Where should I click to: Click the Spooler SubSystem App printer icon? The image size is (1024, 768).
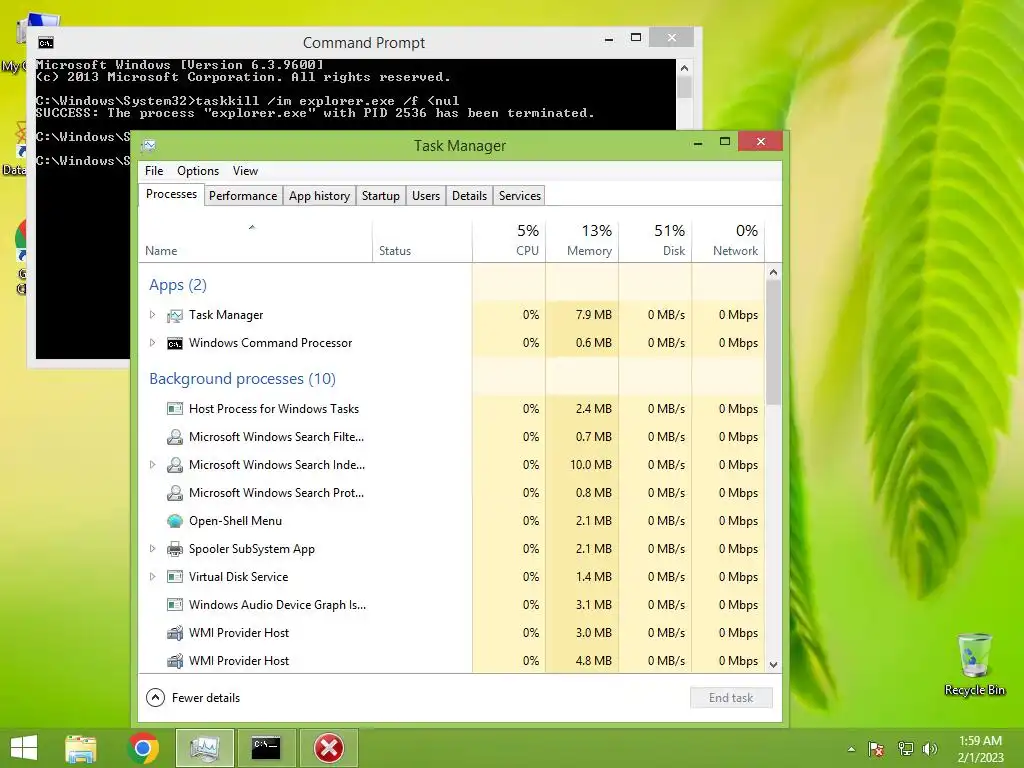coord(174,549)
